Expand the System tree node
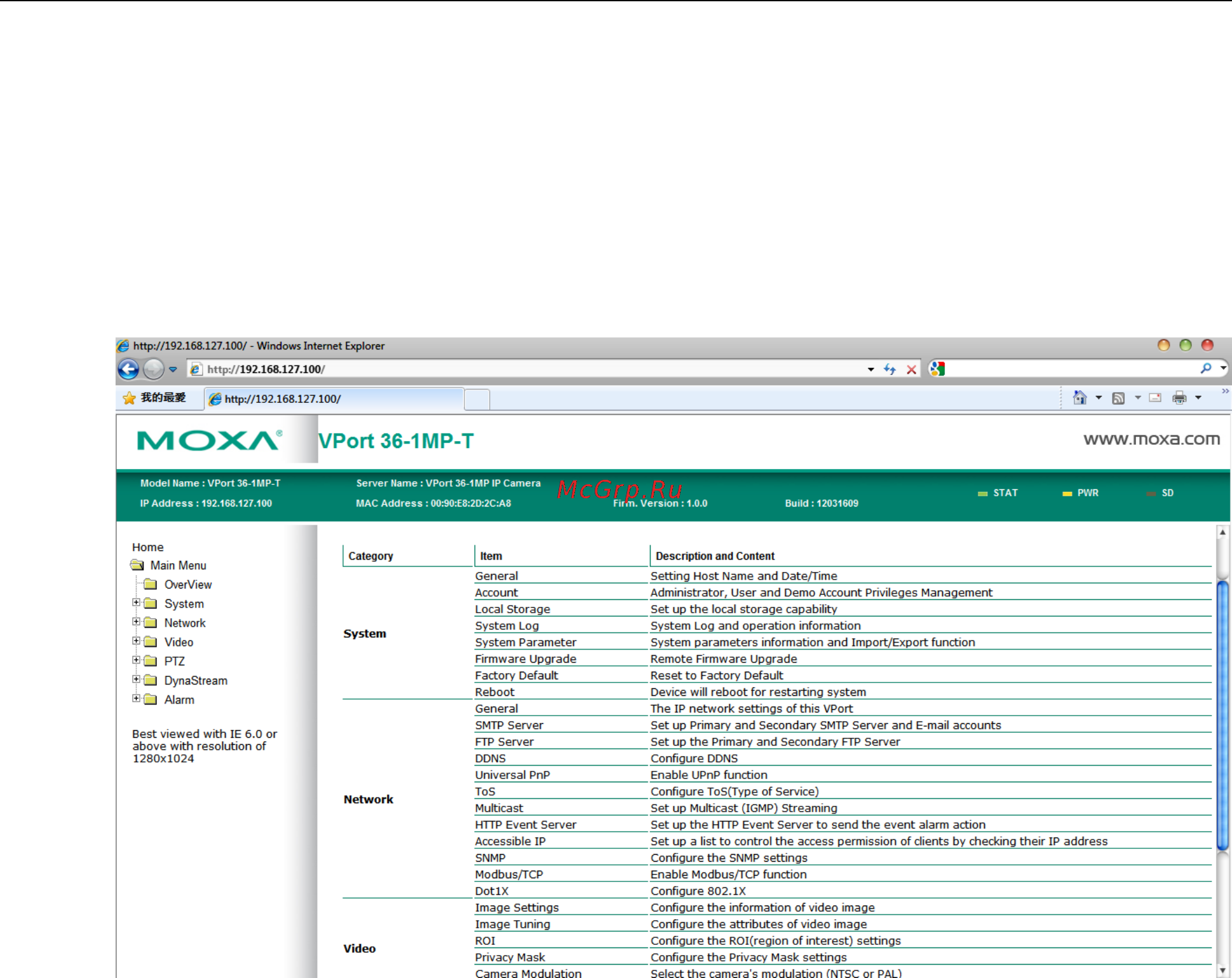This screenshot has width=1232, height=978. pyautogui.click(x=136, y=602)
